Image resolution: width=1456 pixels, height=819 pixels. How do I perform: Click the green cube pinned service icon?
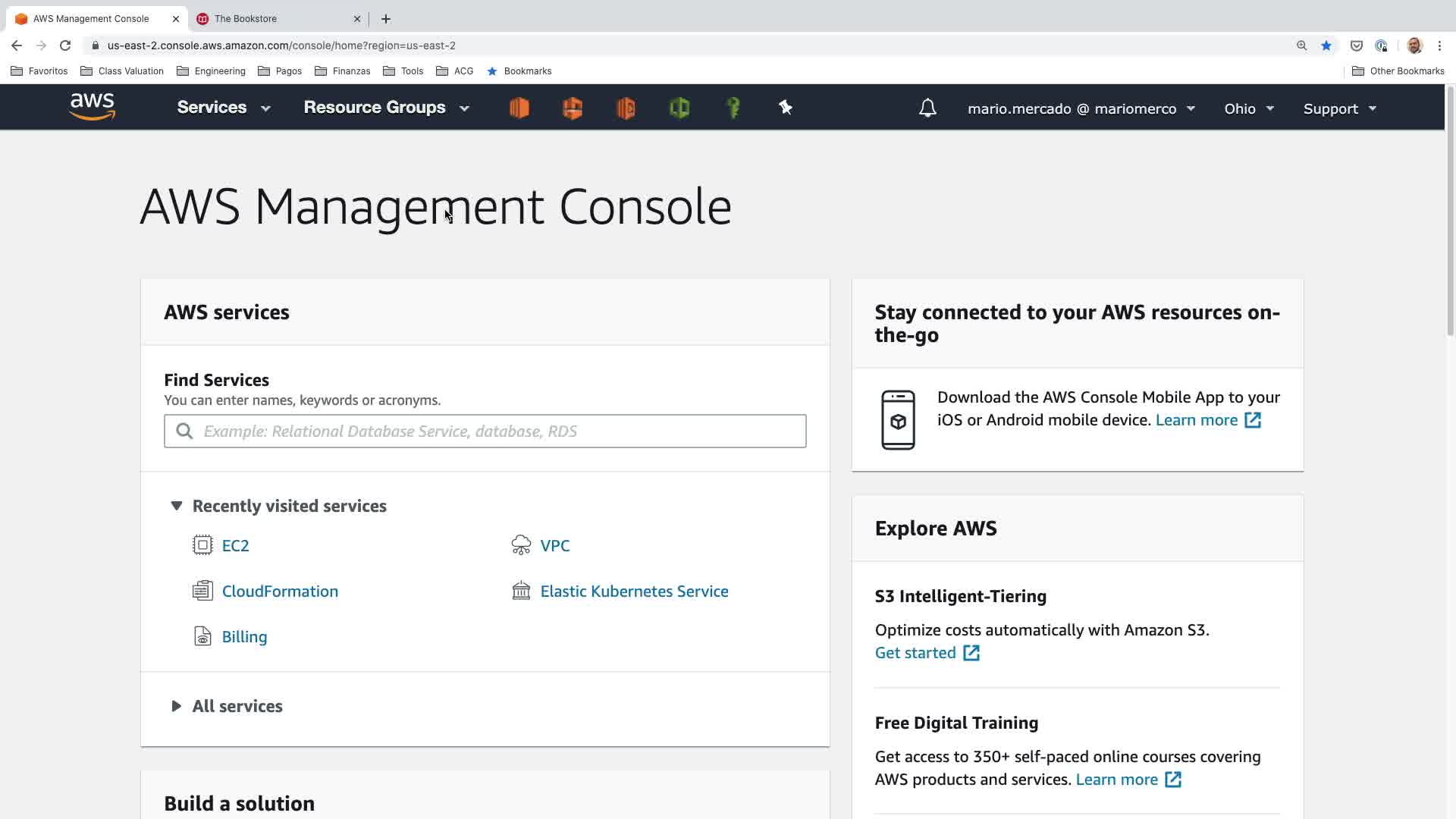tap(679, 108)
